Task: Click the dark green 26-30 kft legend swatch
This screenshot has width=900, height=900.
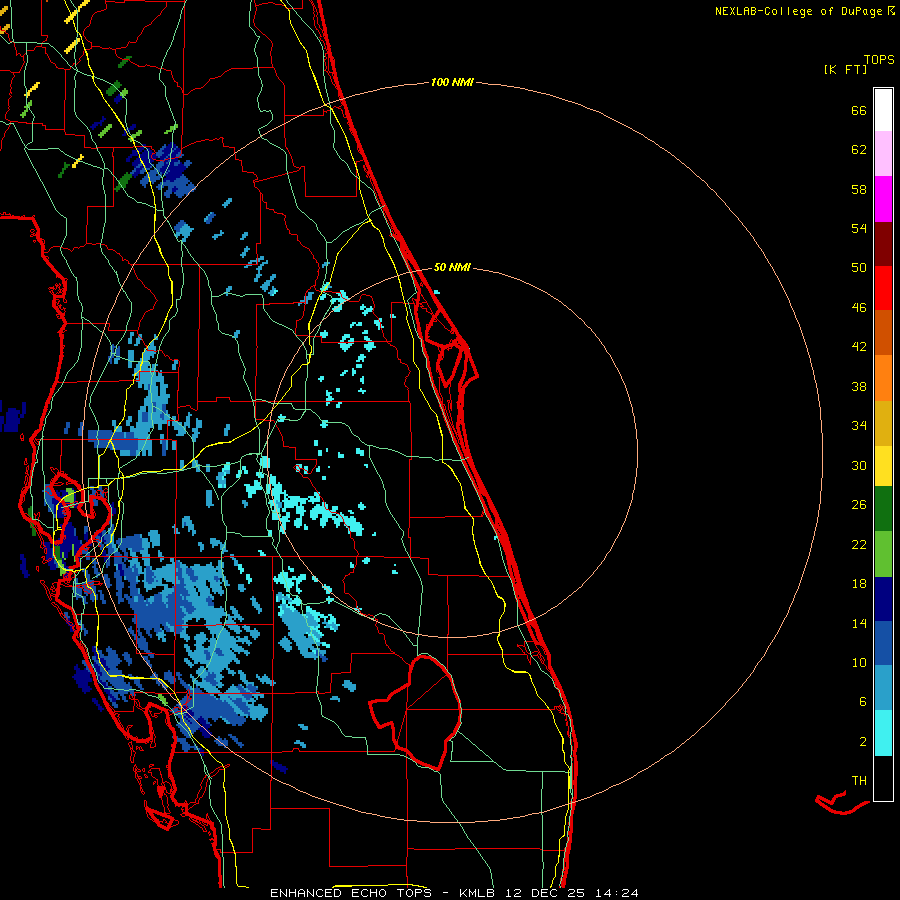Action: pos(883,509)
